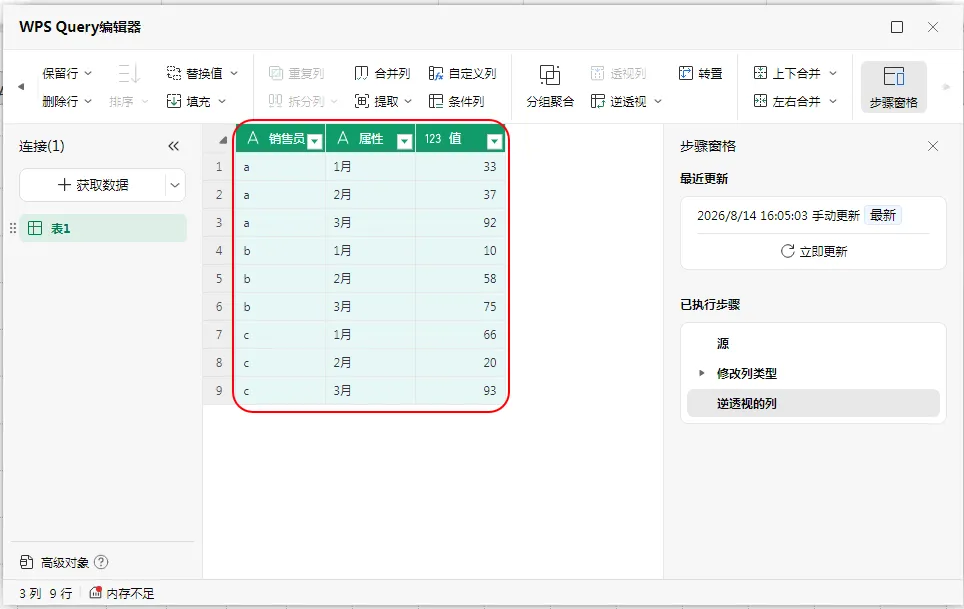Select row header 1
The image size is (964, 609).
(x=219, y=167)
